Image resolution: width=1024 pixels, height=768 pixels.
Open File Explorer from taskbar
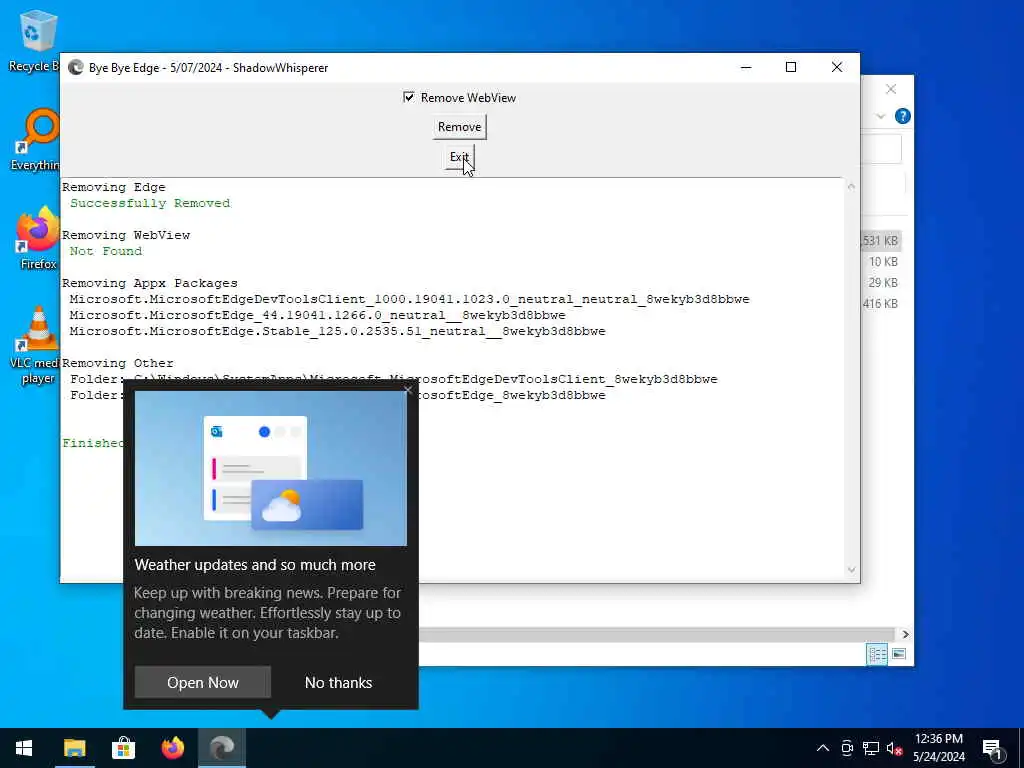click(74, 748)
